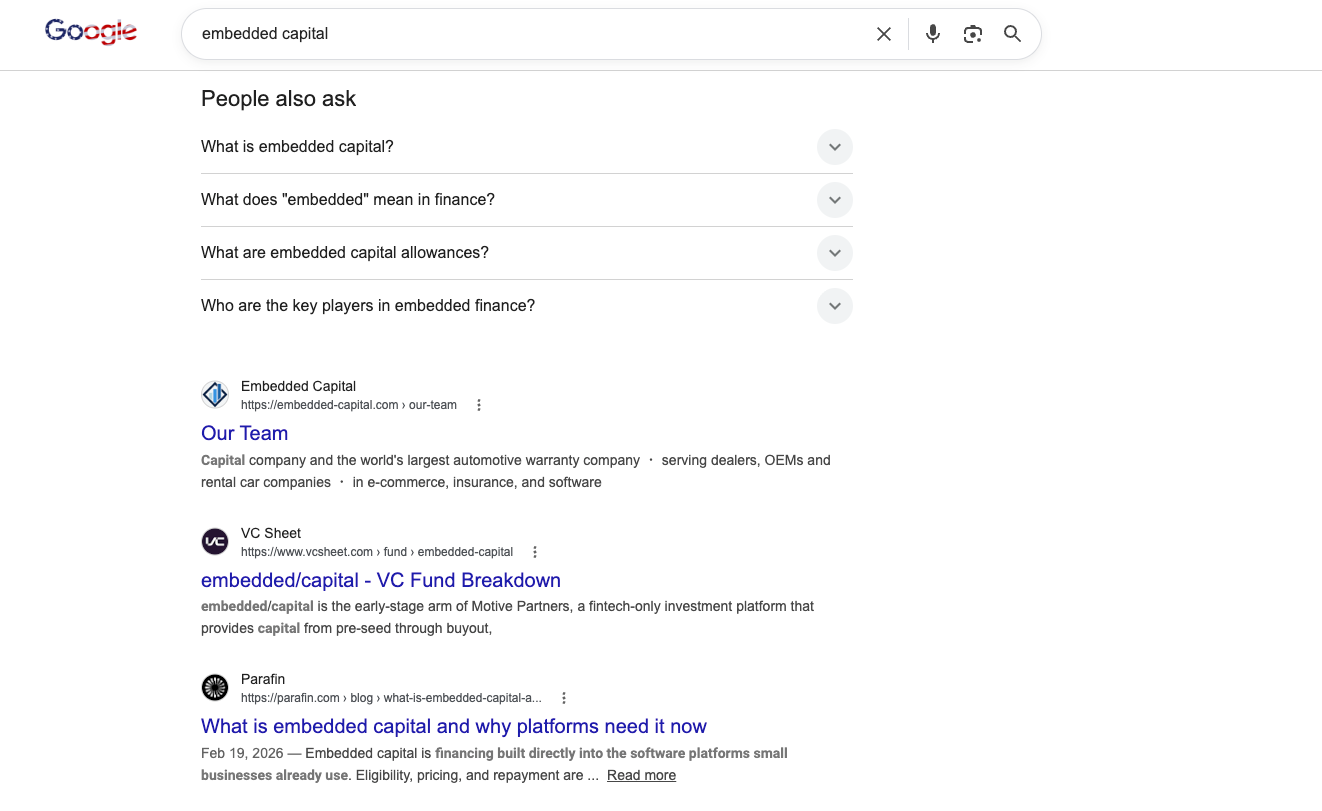The height and width of the screenshot is (811, 1322).
Task: Click the parafin.com blog URL
Action: [x=391, y=698]
